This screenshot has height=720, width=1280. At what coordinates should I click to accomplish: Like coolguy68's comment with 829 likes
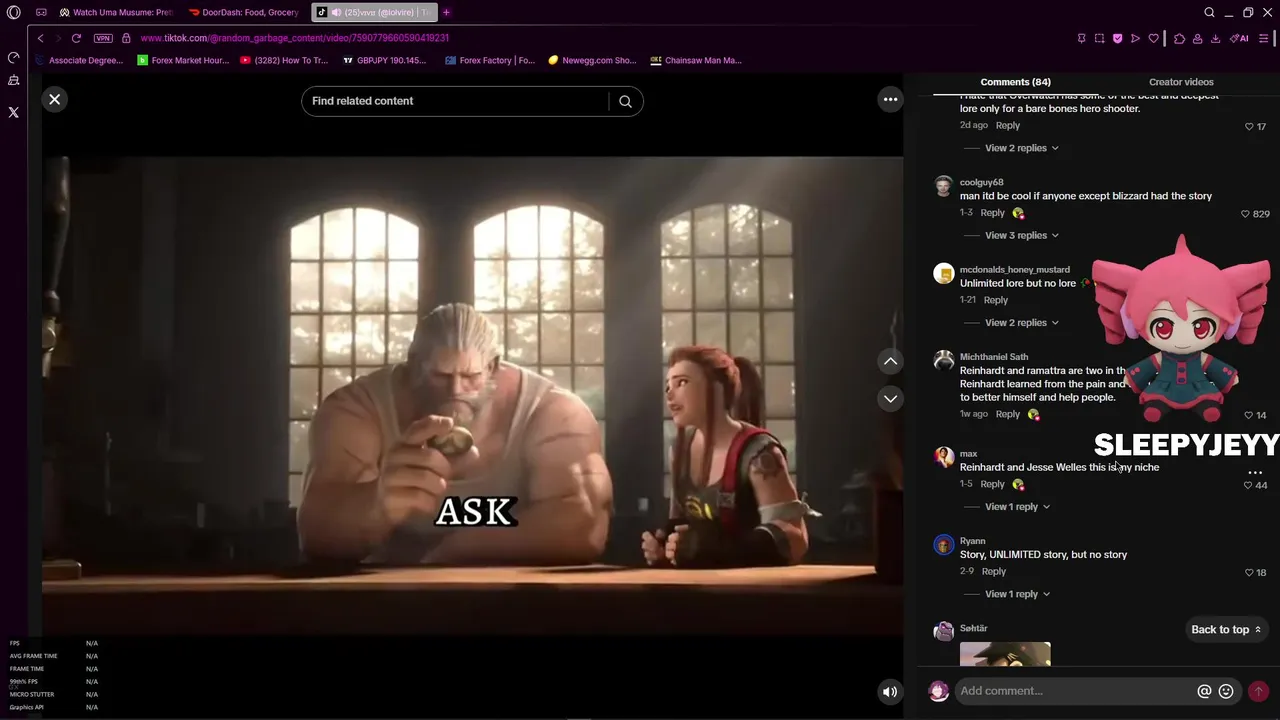[1245, 214]
